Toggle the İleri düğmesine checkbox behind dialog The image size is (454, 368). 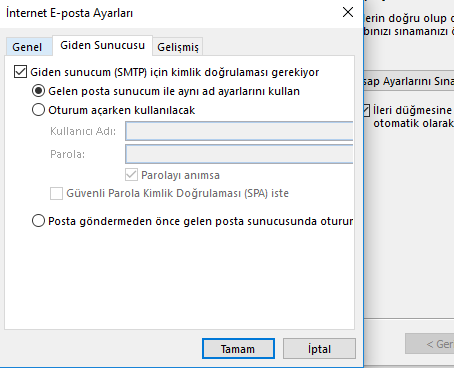coord(367,110)
